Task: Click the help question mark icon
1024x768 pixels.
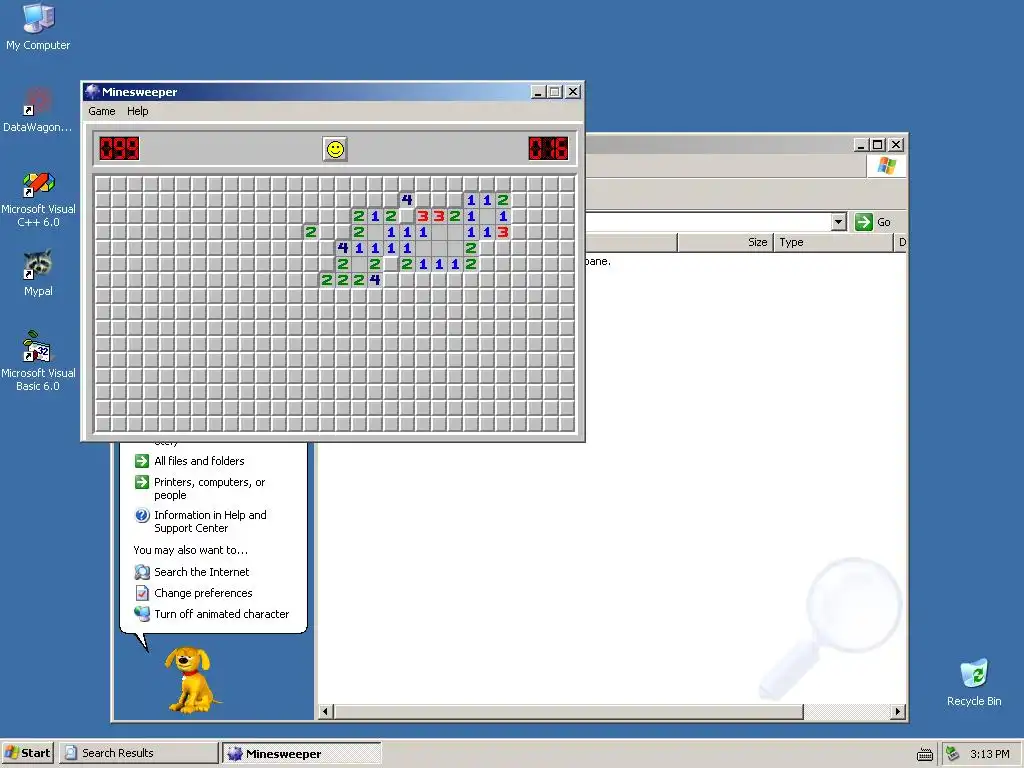Action: pyautogui.click(x=142, y=515)
